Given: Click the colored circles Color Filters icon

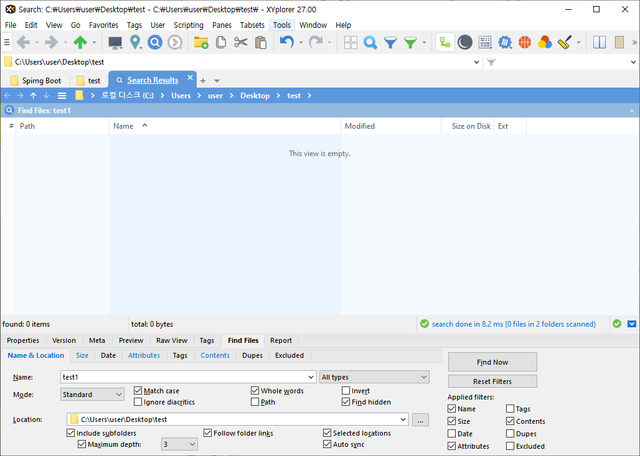Looking at the screenshot, I should (x=545, y=42).
